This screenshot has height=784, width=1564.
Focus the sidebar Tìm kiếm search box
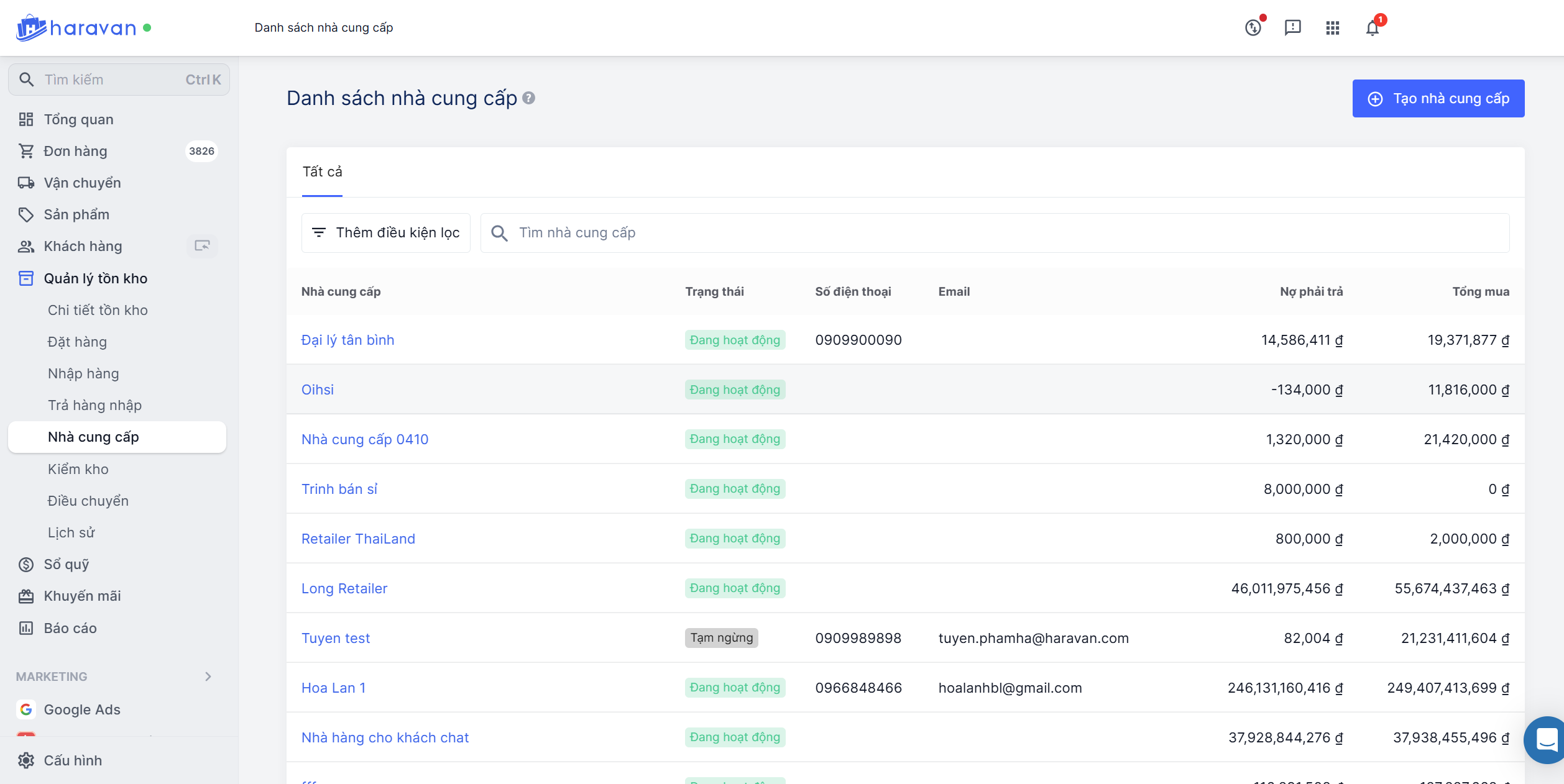pos(118,80)
